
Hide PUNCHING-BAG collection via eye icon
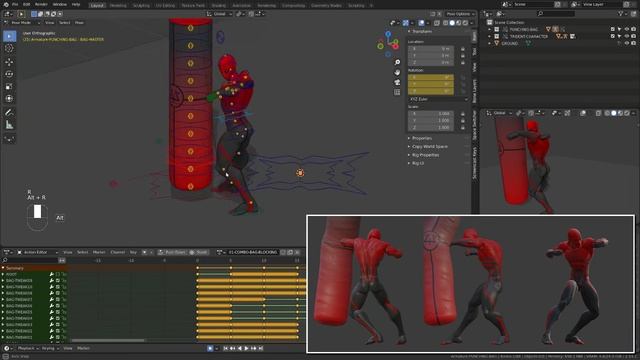pos(627,29)
